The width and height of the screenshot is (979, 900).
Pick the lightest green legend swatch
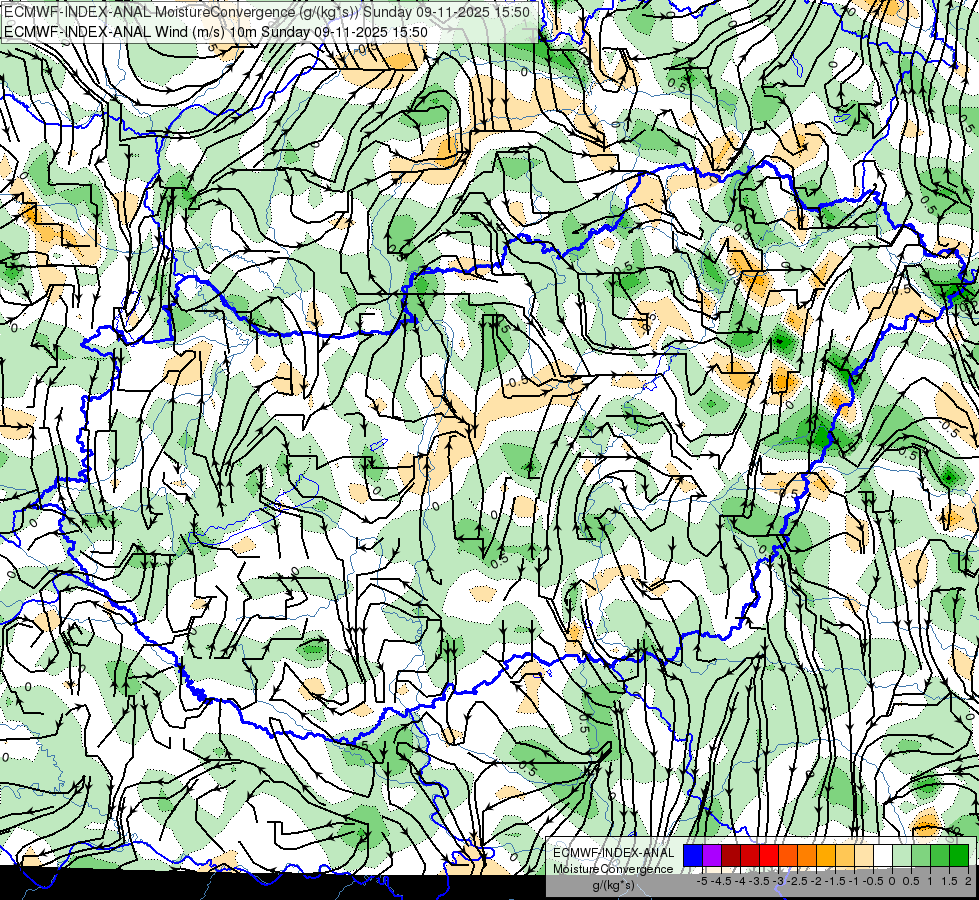(902, 856)
